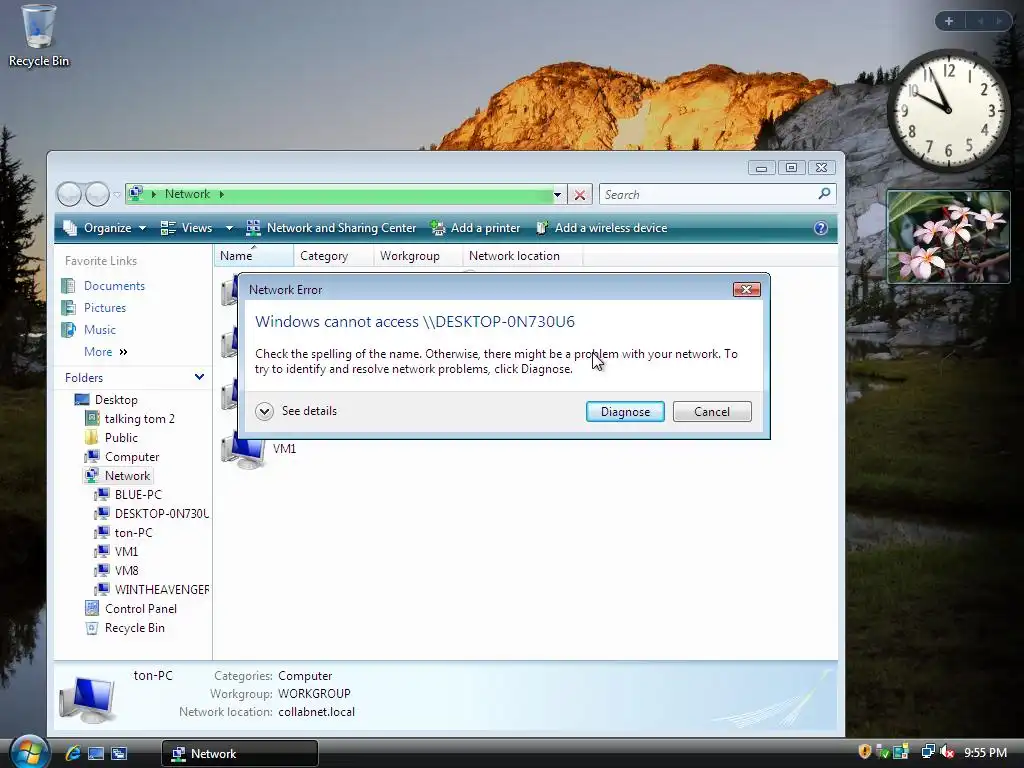Sort by the Category column header
The image size is (1024, 768).
[x=333, y=256]
